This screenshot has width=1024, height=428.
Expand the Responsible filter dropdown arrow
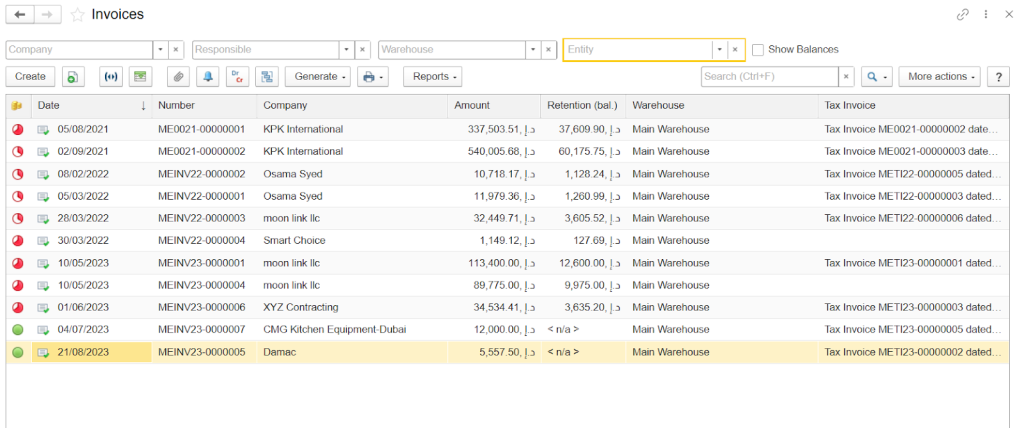click(x=347, y=50)
